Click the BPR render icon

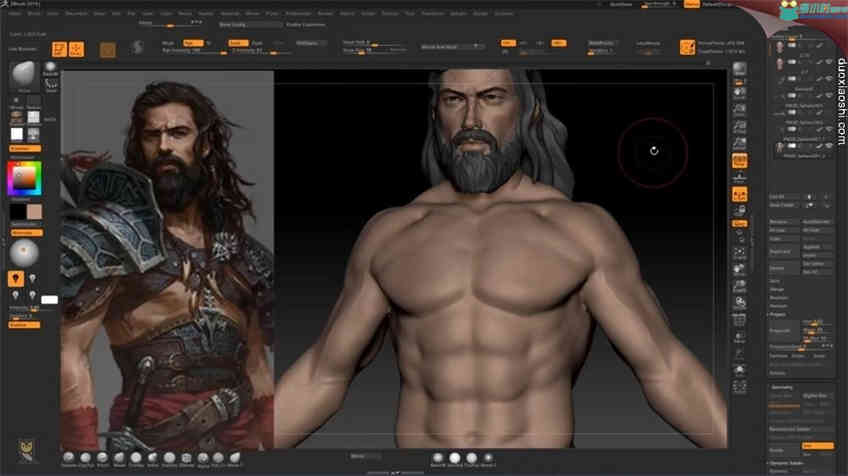(x=740, y=69)
